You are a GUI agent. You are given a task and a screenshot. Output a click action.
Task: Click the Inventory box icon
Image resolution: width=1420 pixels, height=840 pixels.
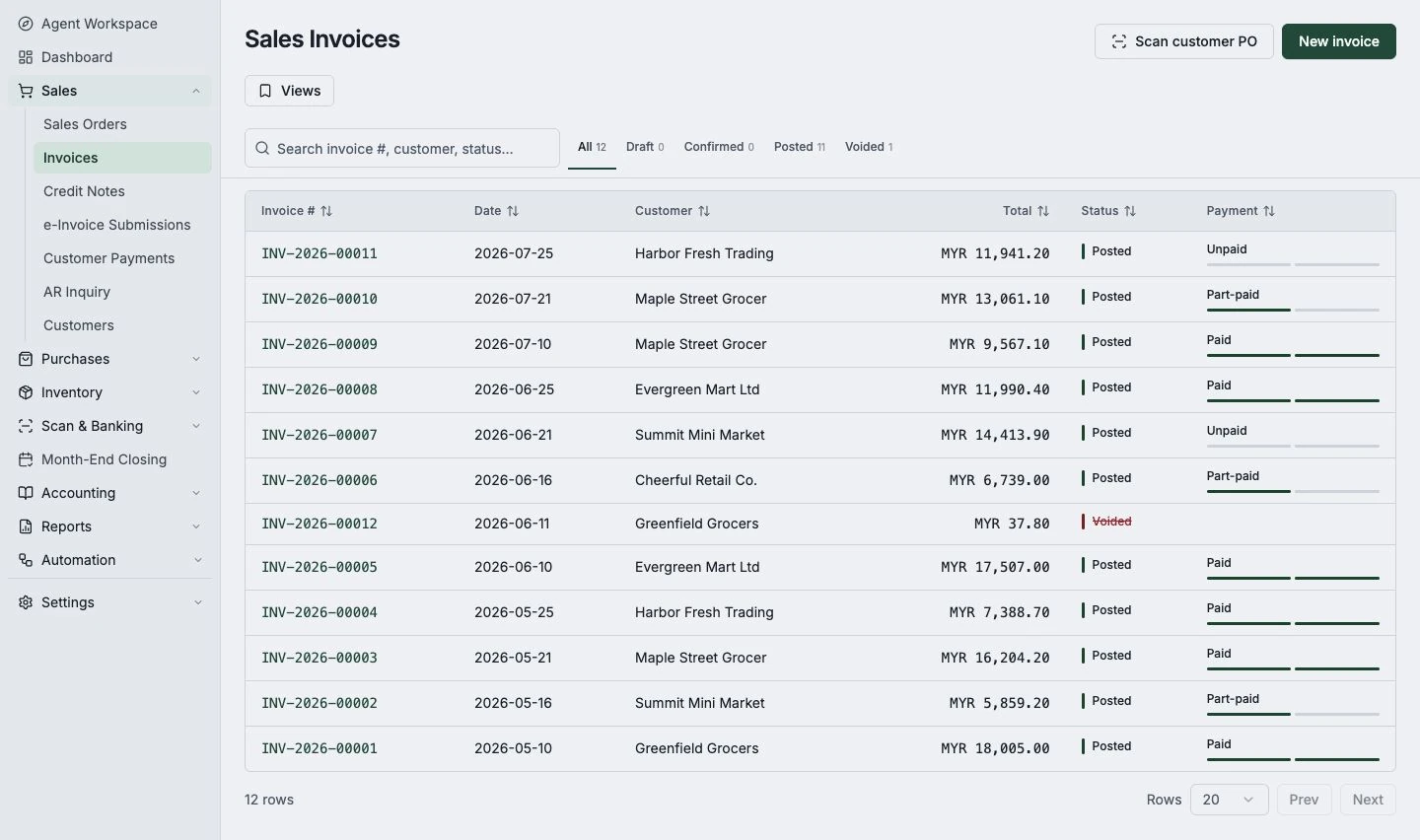point(26,392)
